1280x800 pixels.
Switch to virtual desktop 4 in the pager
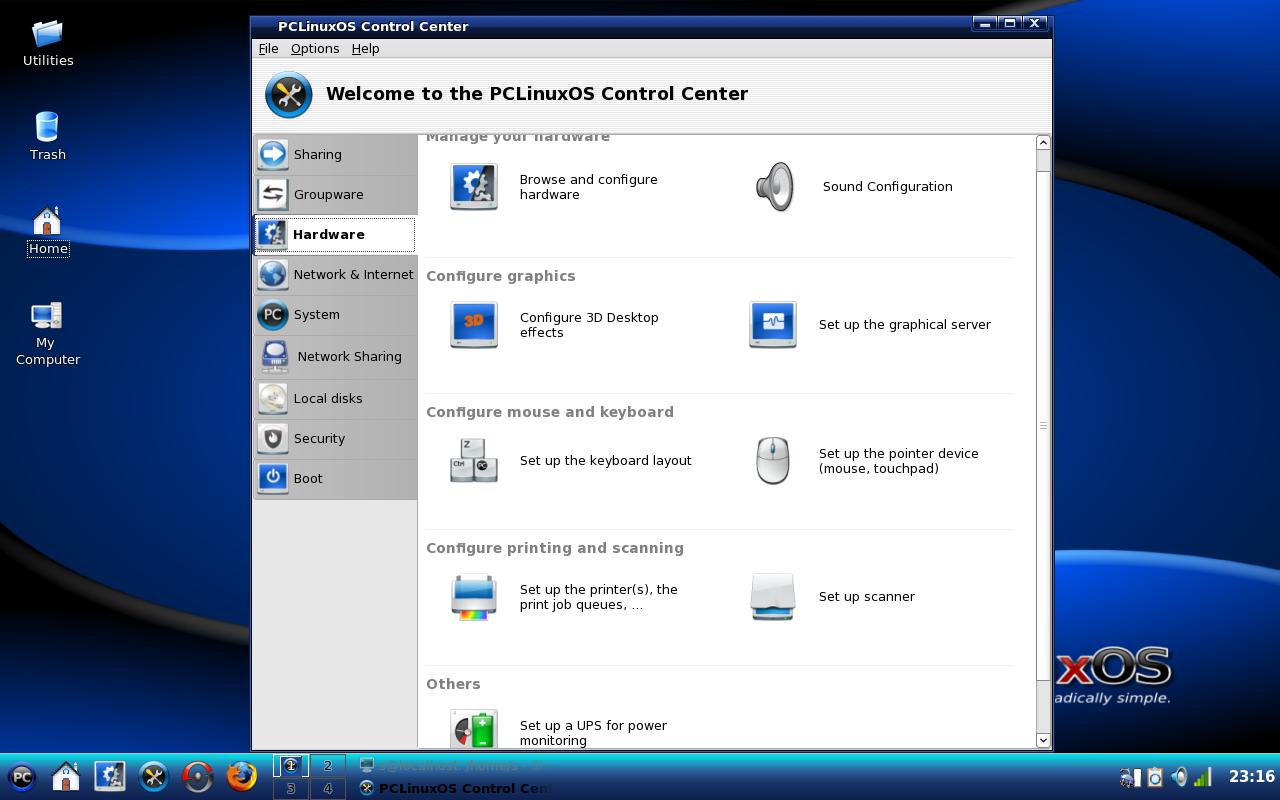[327, 788]
